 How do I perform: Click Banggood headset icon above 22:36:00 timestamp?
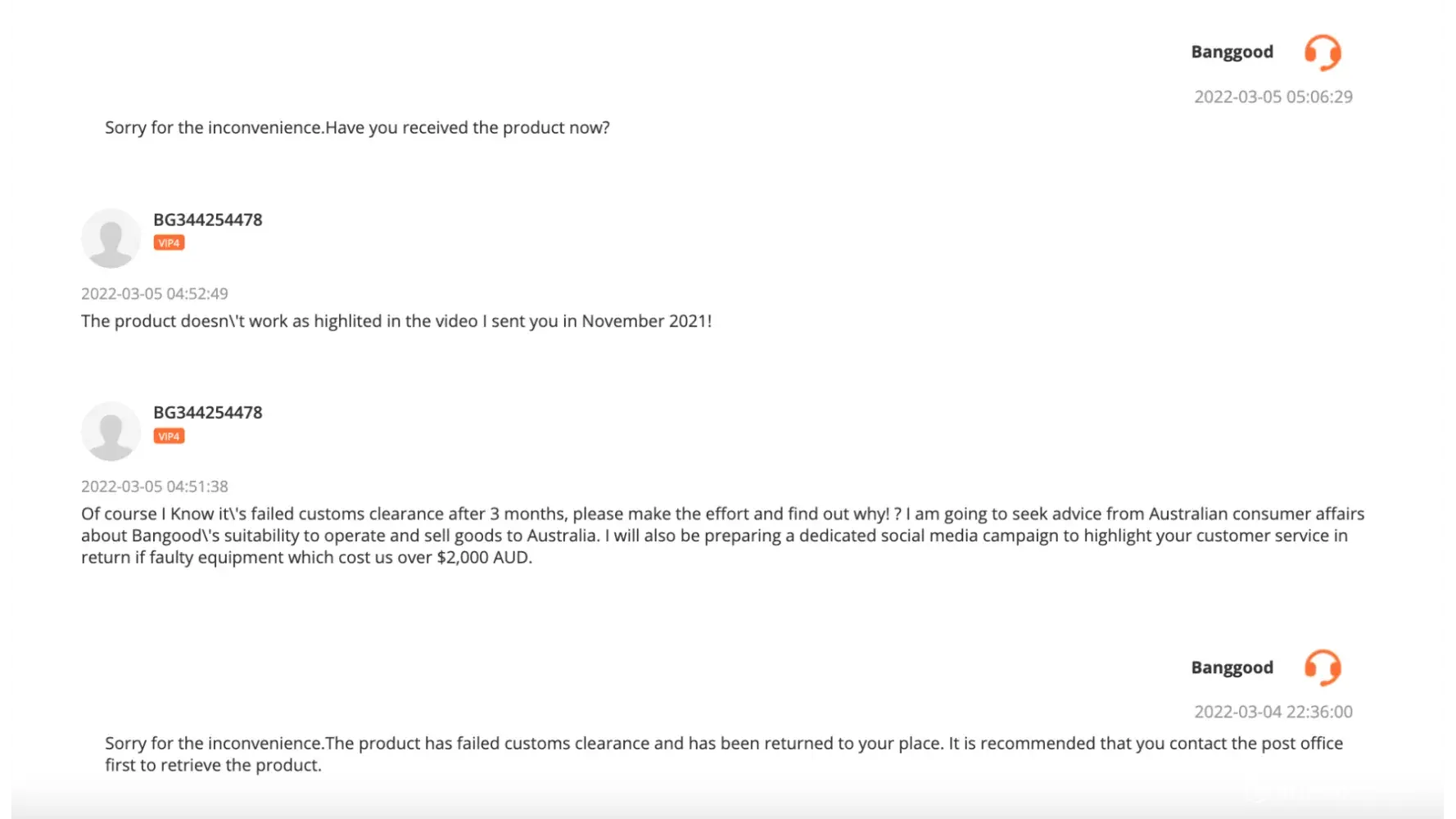(x=1323, y=667)
